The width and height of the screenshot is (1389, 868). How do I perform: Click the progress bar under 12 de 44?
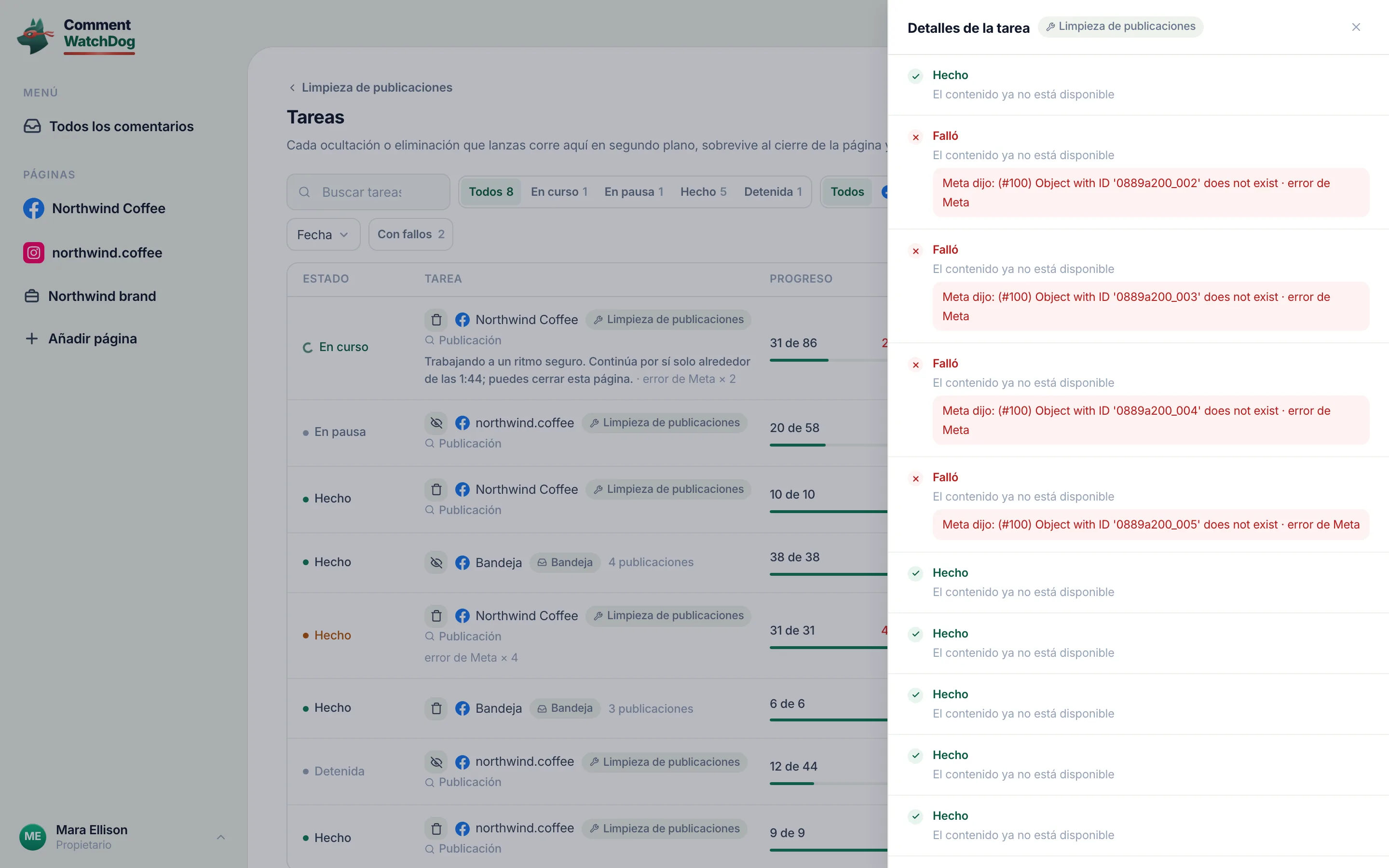(828, 784)
